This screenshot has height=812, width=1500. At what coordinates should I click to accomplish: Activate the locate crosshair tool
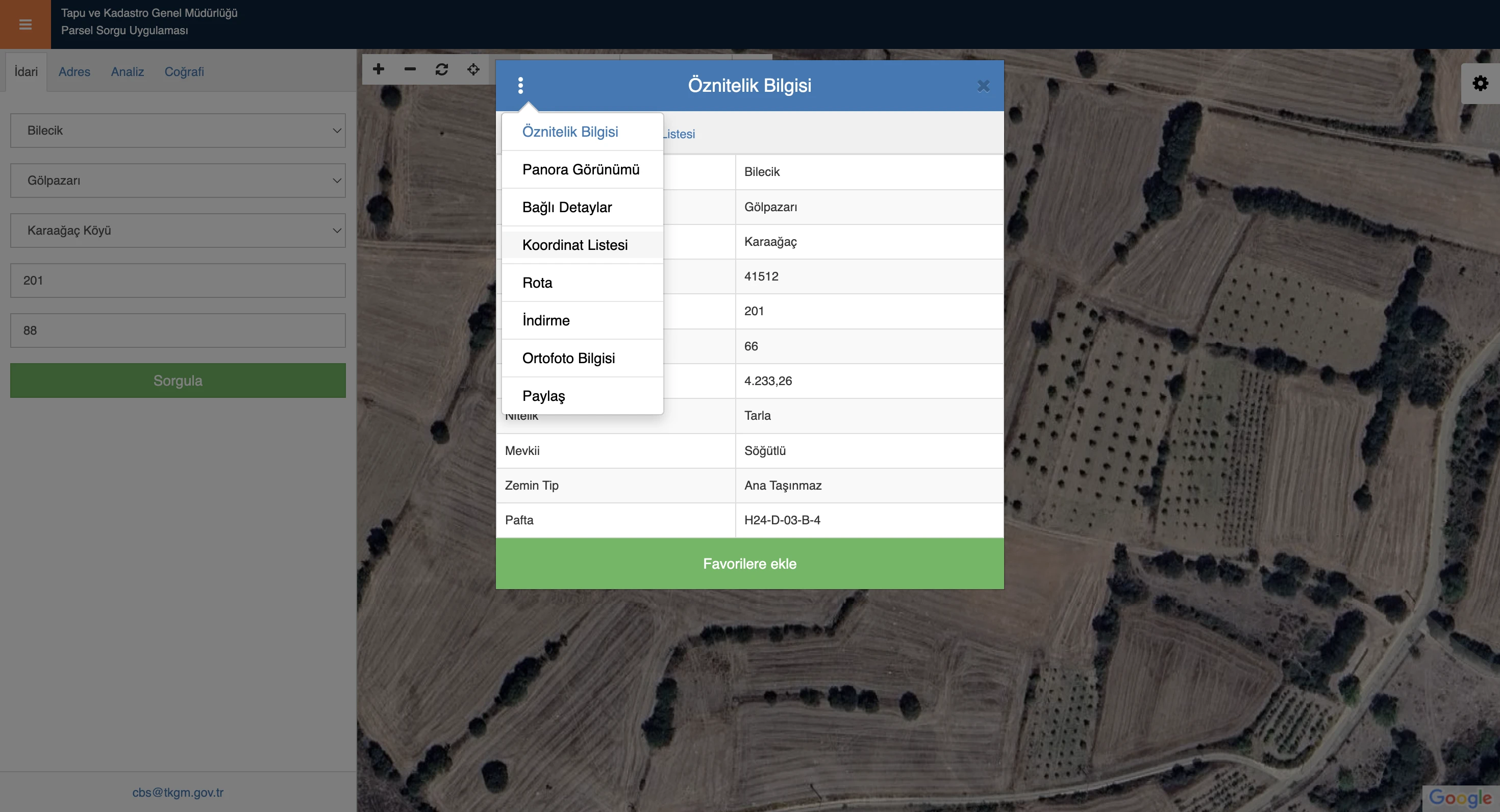tap(473, 69)
